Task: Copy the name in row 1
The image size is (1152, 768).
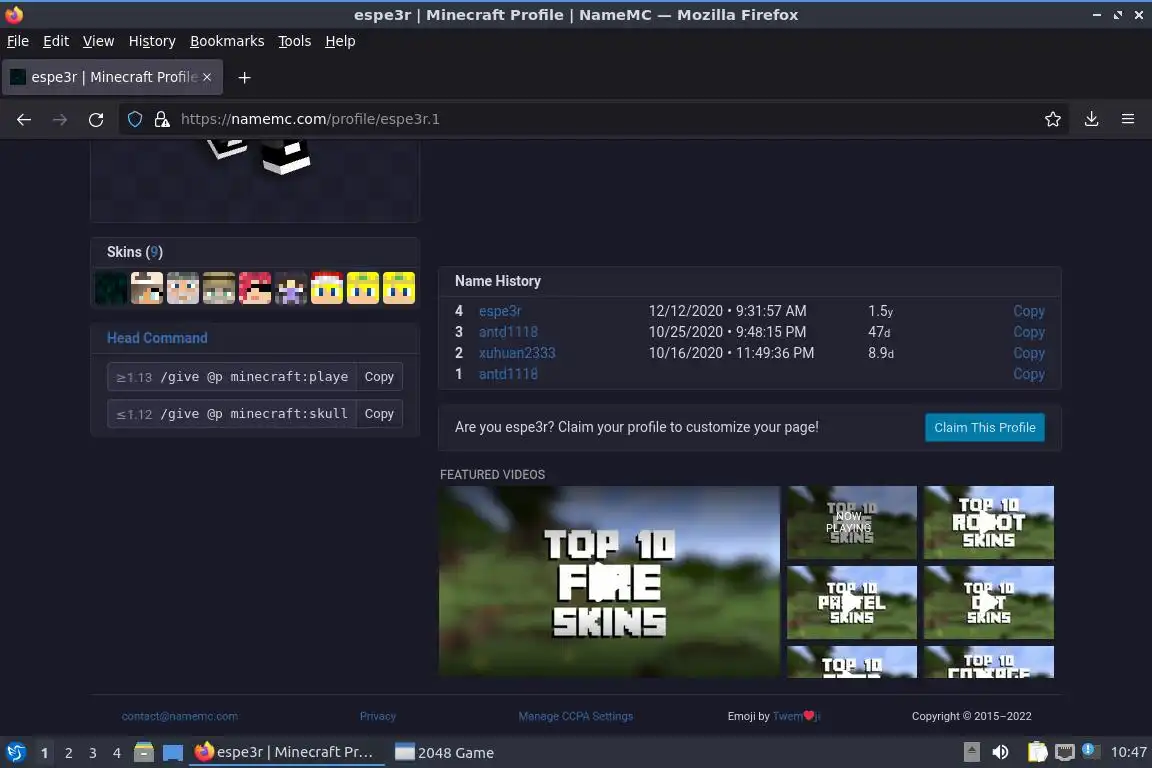Action: pyautogui.click(x=1029, y=374)
